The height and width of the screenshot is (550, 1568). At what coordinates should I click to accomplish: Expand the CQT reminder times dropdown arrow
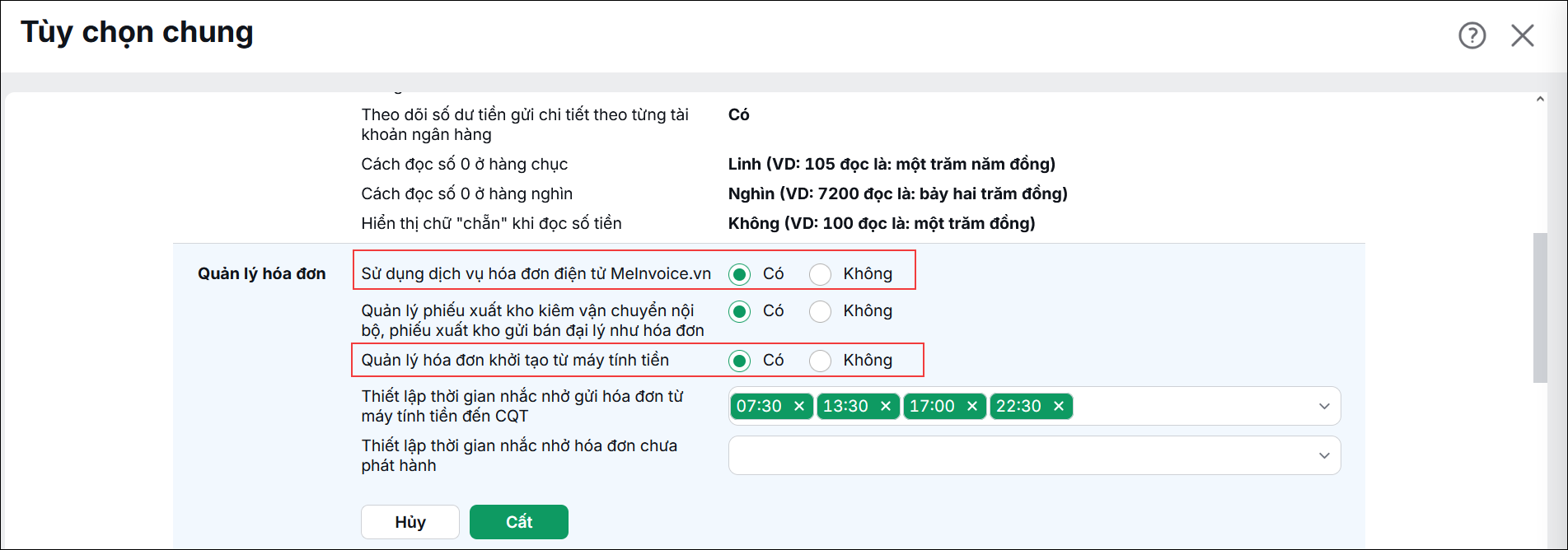coord(1324,406)
